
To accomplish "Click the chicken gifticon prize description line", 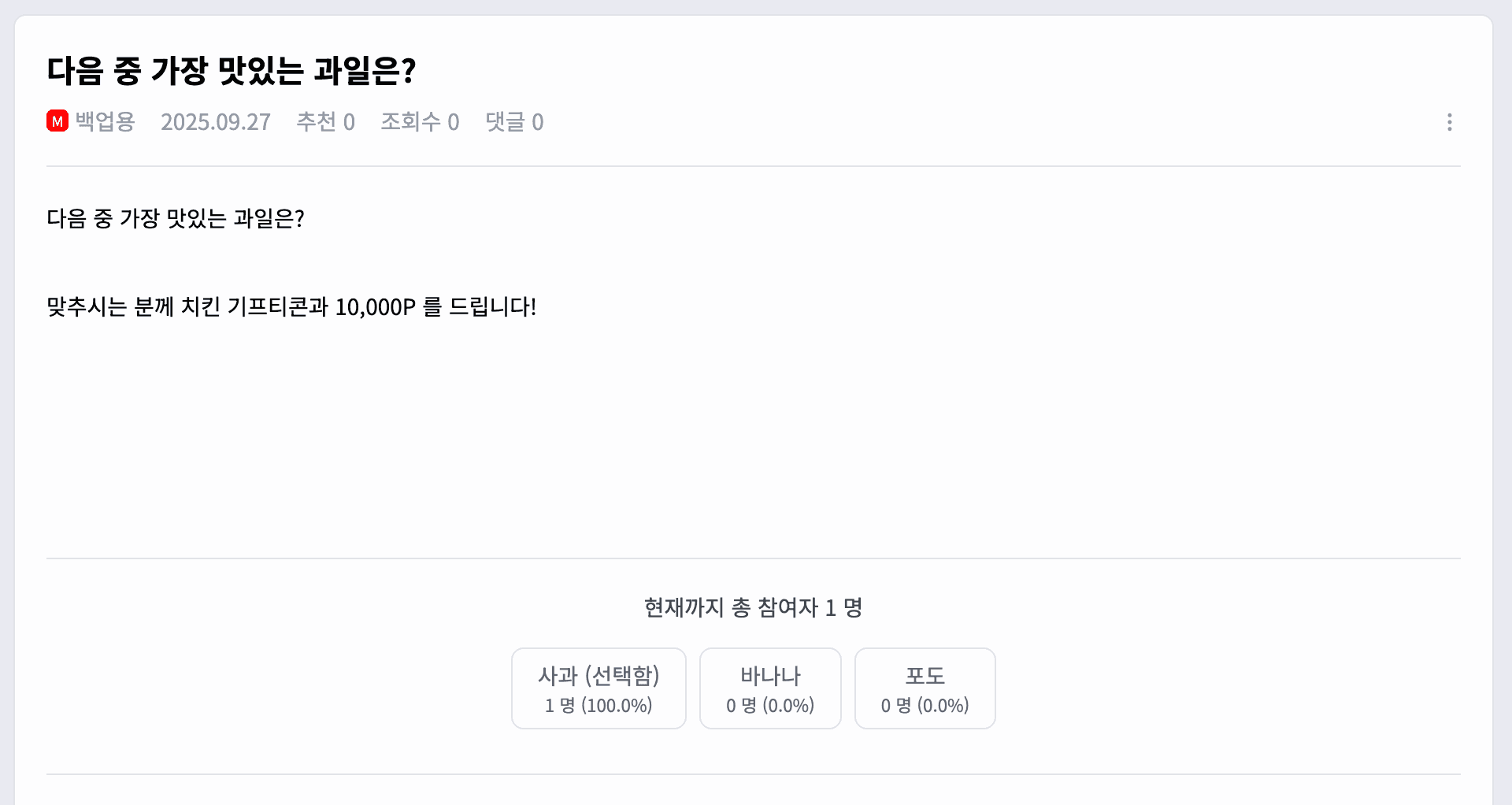I will [x=291, y=308].
